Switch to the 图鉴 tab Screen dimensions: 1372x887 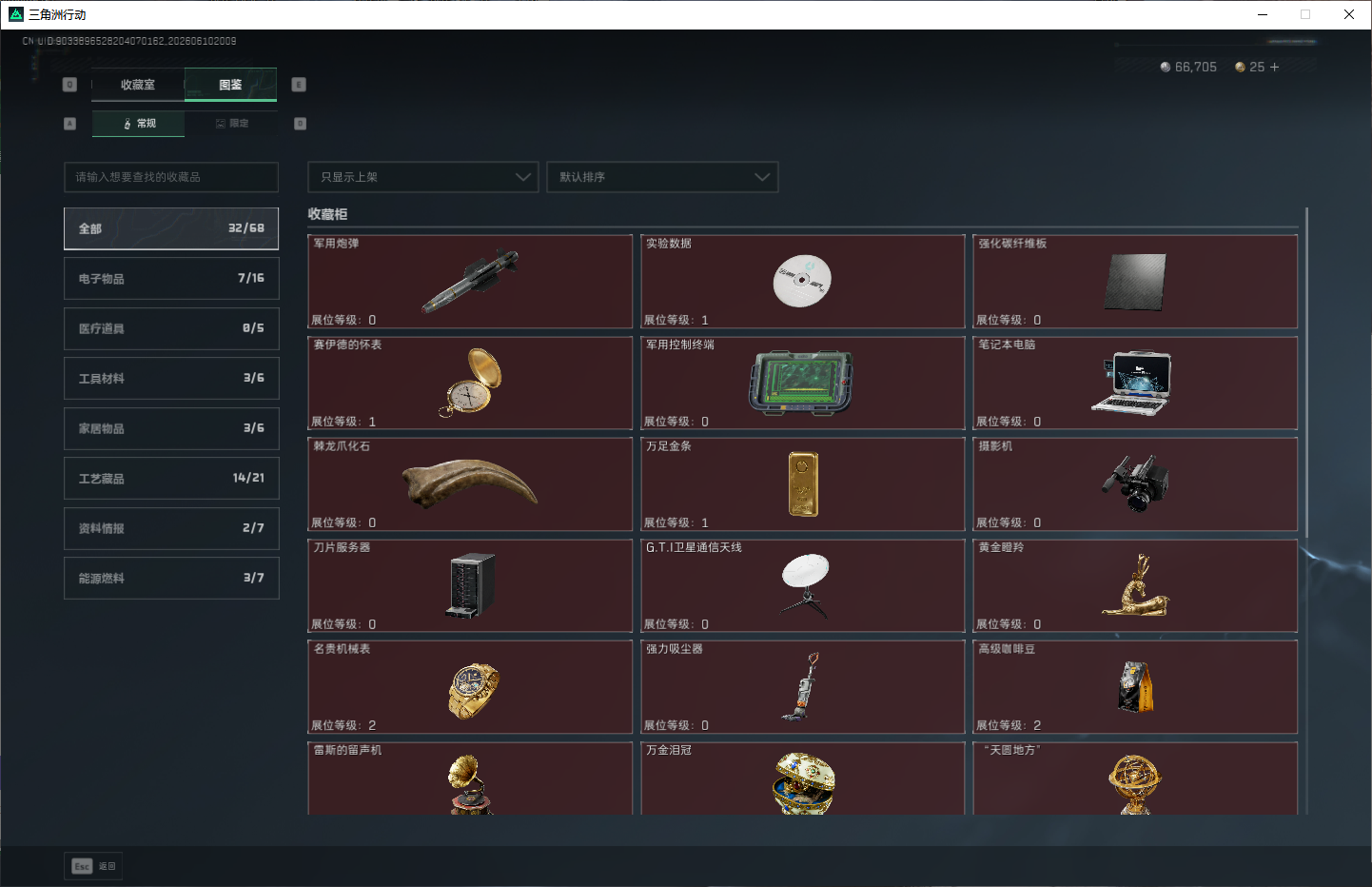point(230,85)
